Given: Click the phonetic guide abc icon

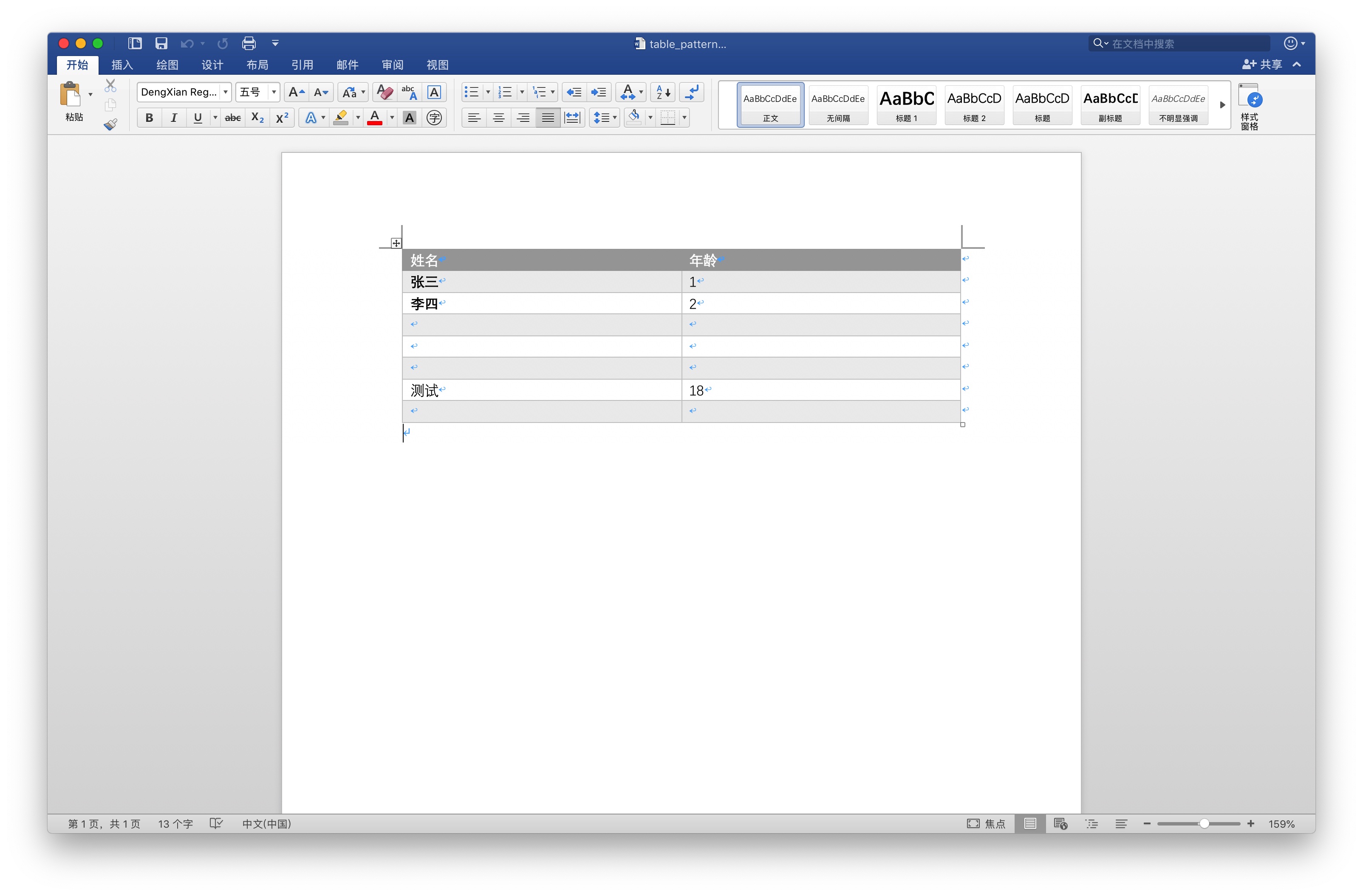Looking at the screenshot, I should click(410, 92).
